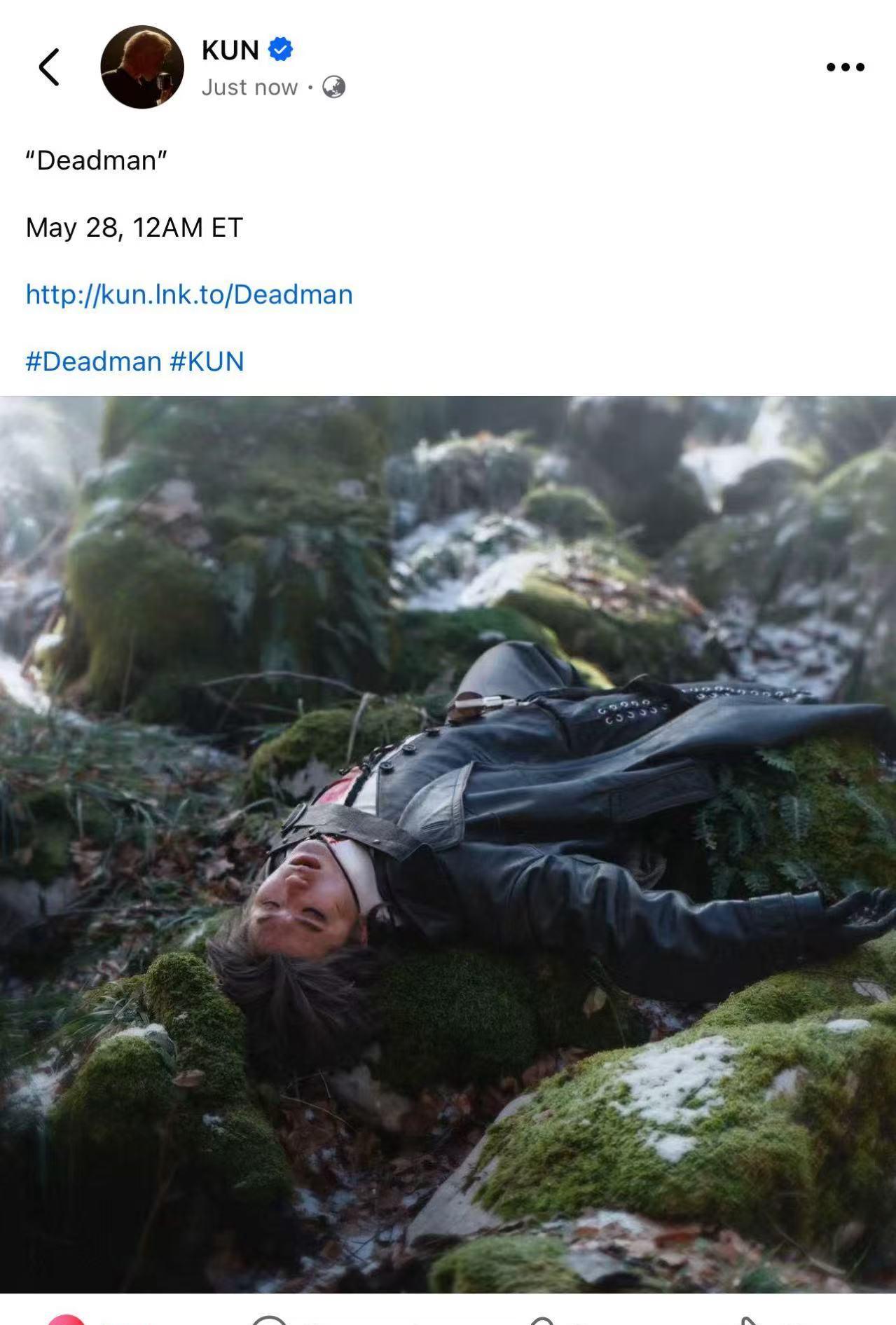Open KUN's profile picture

pos(142,67)
